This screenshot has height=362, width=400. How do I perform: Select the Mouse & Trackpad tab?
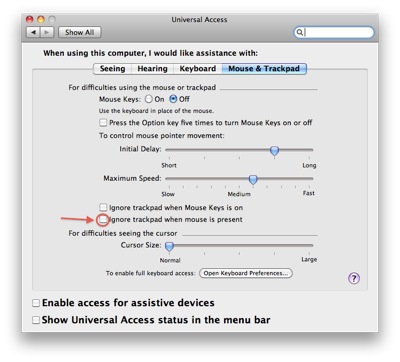pos(264,69)
